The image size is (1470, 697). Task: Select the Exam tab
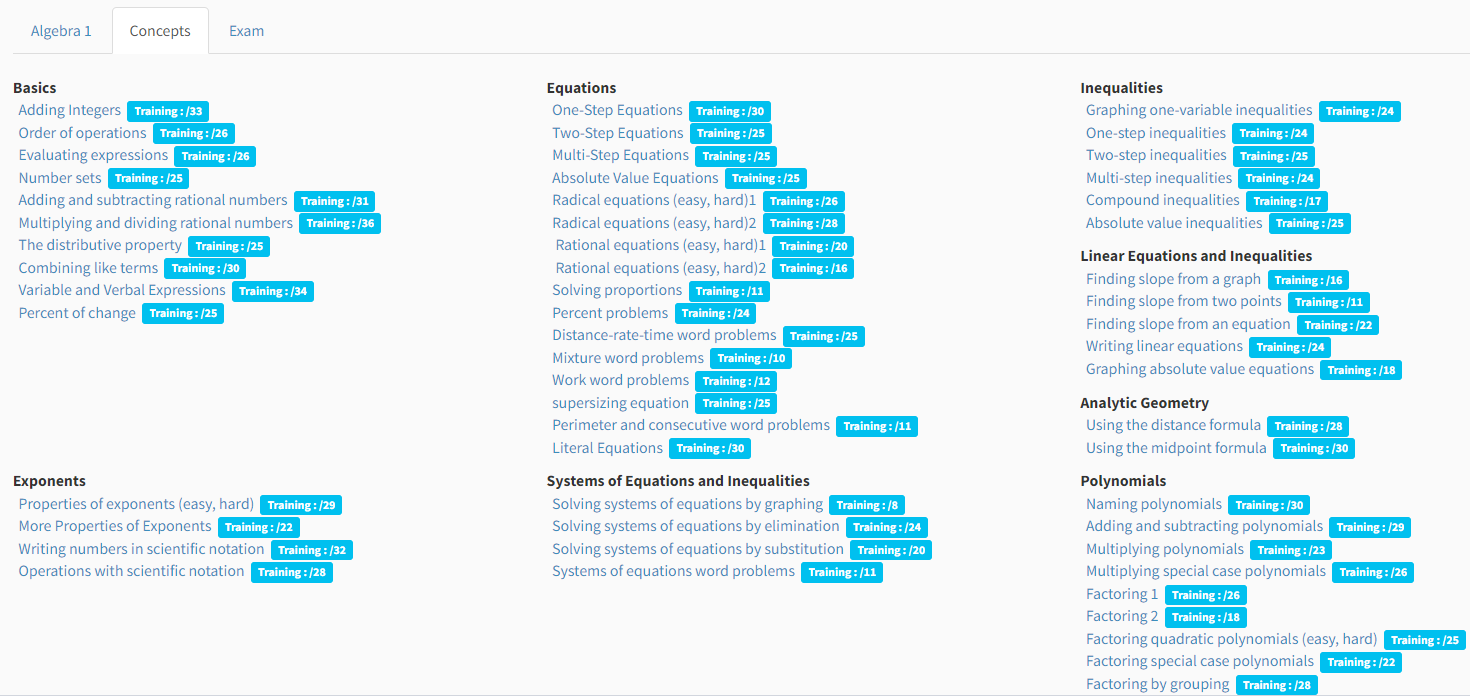pos(246,31)
